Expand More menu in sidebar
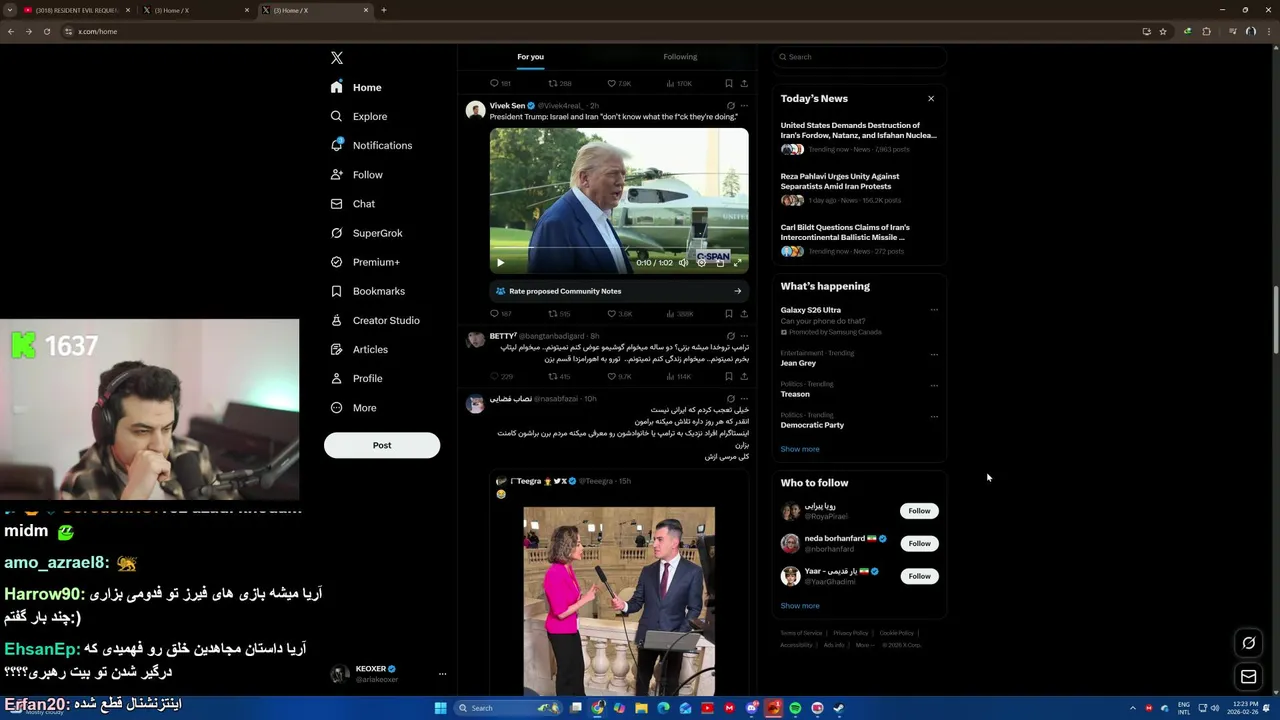This screenshot has width=1280, height=720. pyautogui.click(x=353, y=408)
